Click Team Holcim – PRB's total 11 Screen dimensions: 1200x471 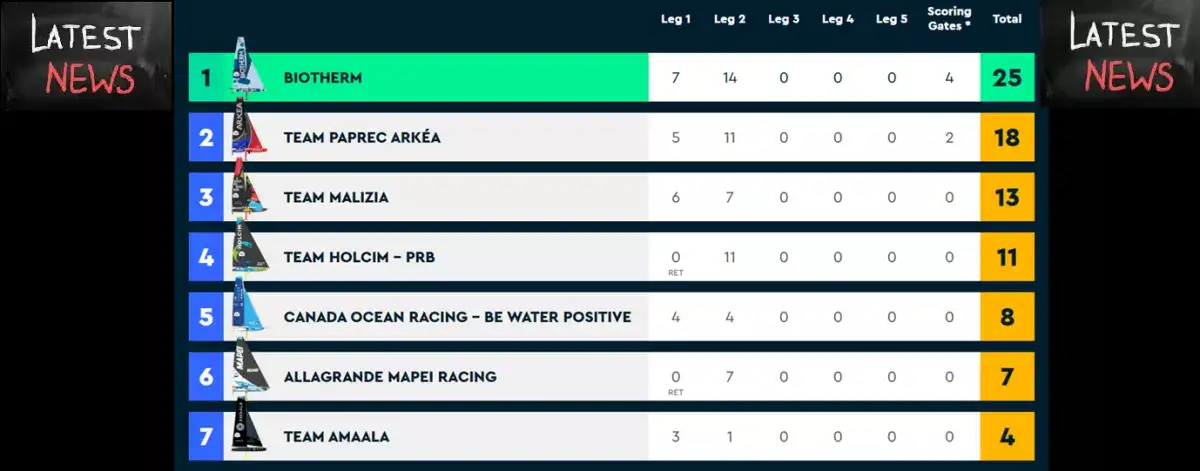[1007, 258]
